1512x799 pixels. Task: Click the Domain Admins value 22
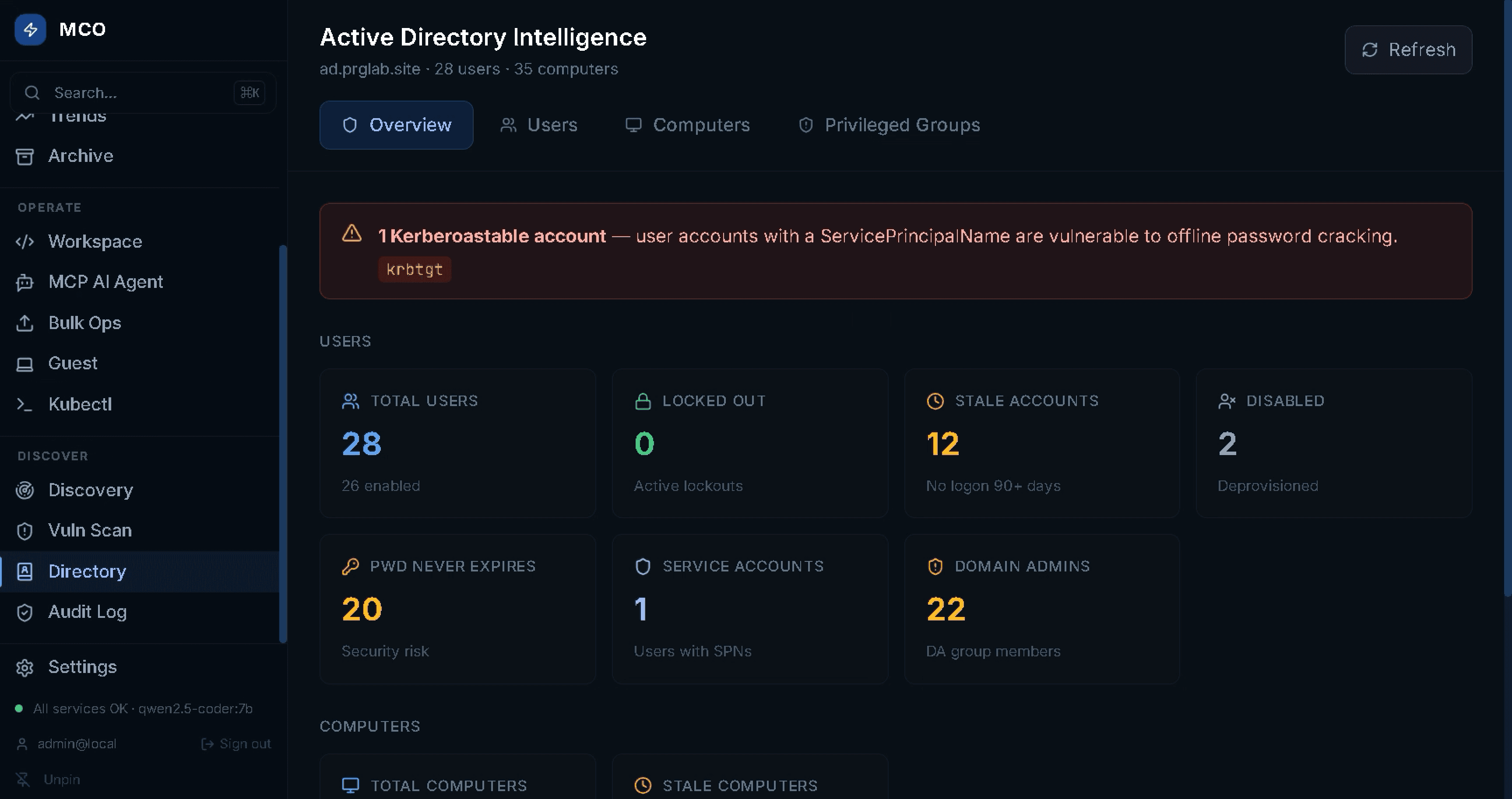pyautogui.click(x=946, y=610)
